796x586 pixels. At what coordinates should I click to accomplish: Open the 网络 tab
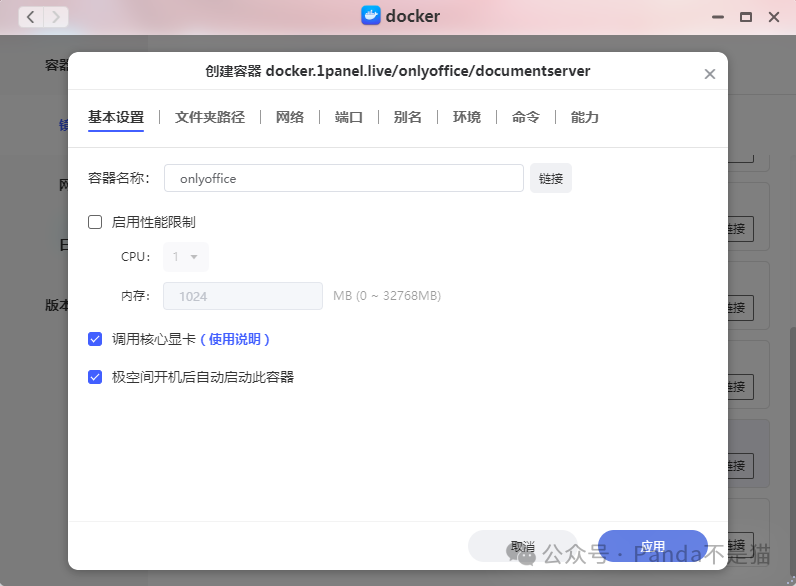tap(290, 117)
